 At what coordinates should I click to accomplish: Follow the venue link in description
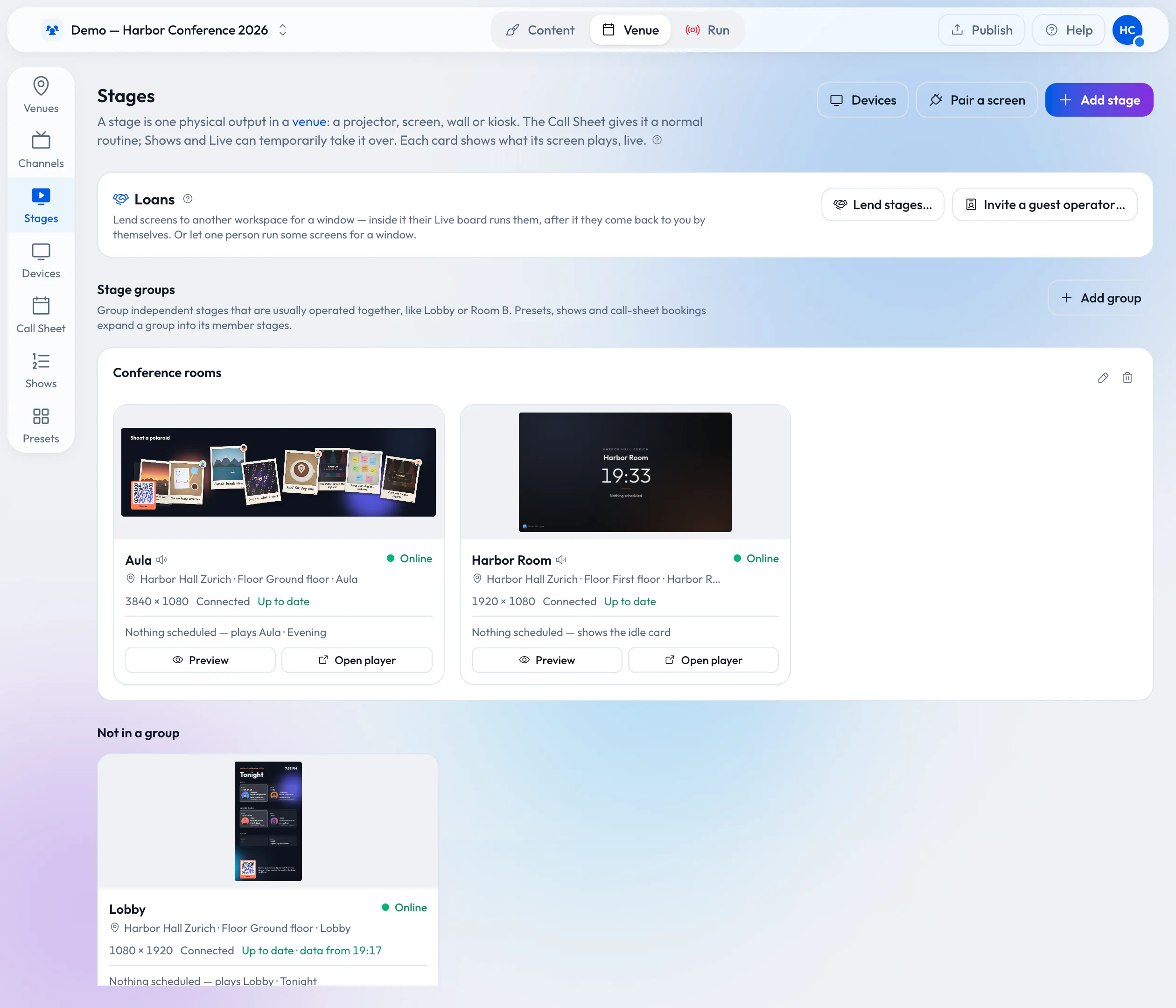point(309,122)
